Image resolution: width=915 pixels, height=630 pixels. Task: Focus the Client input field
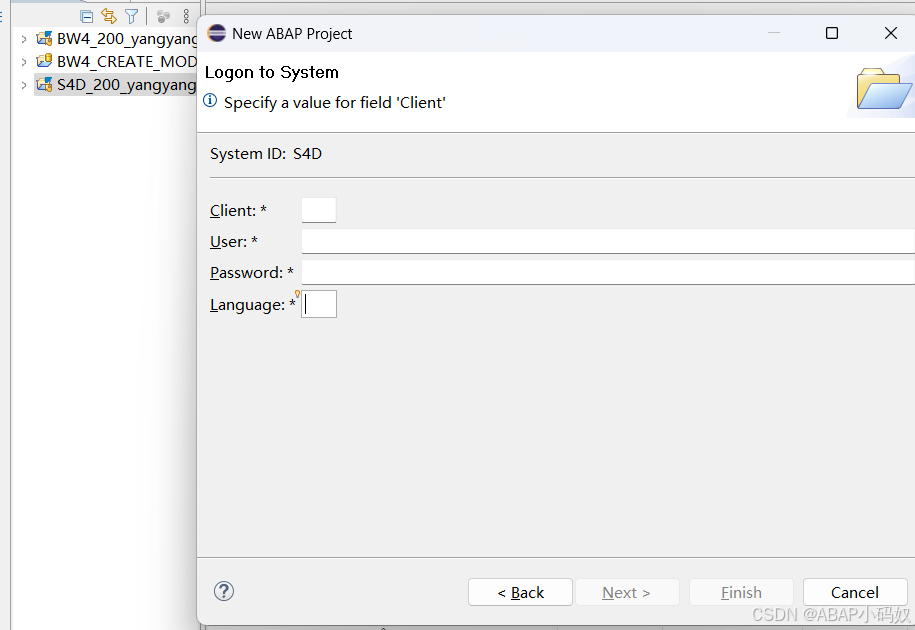(x=319, y=210)
